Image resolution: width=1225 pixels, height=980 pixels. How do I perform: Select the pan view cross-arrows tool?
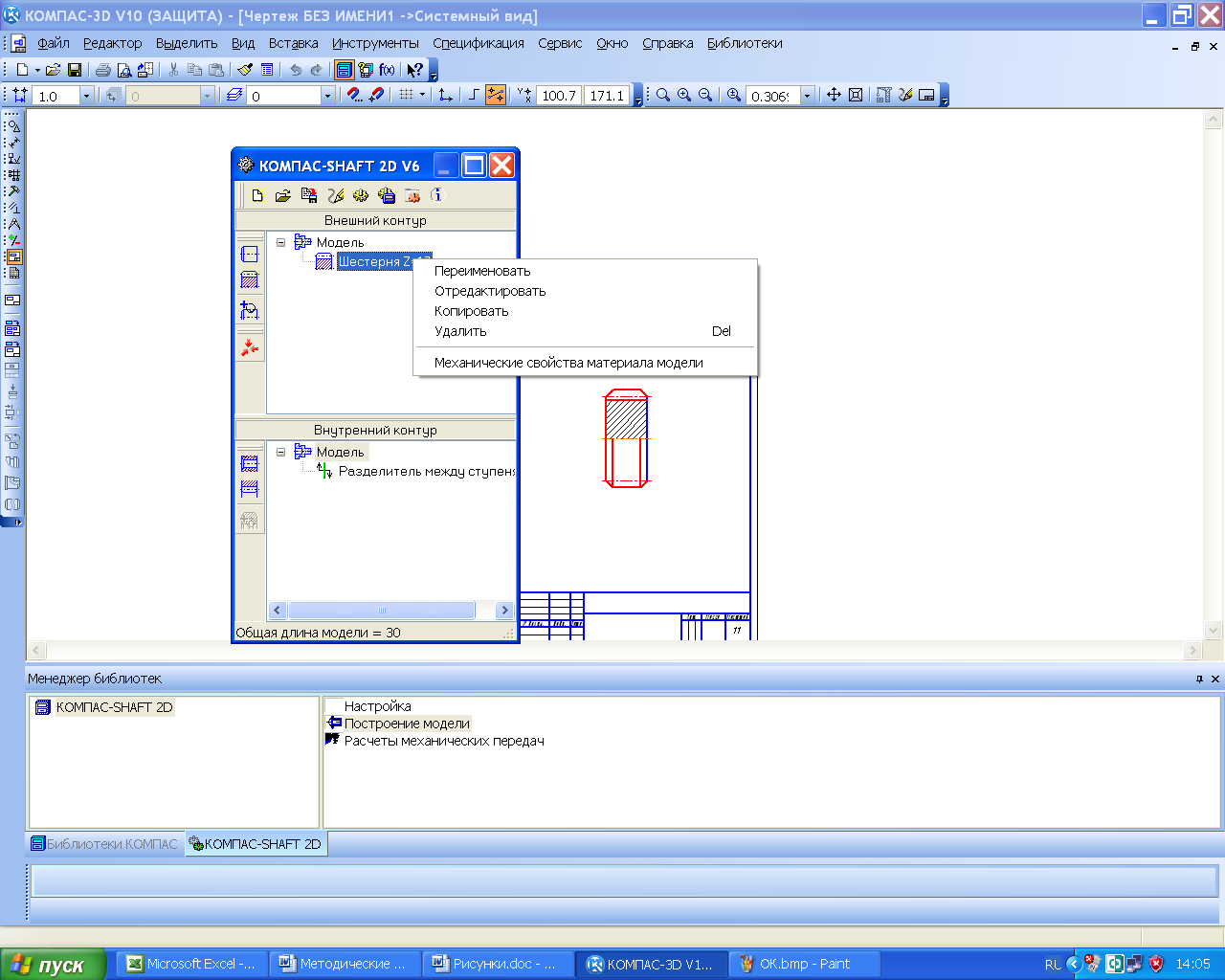tap(834, 95)
